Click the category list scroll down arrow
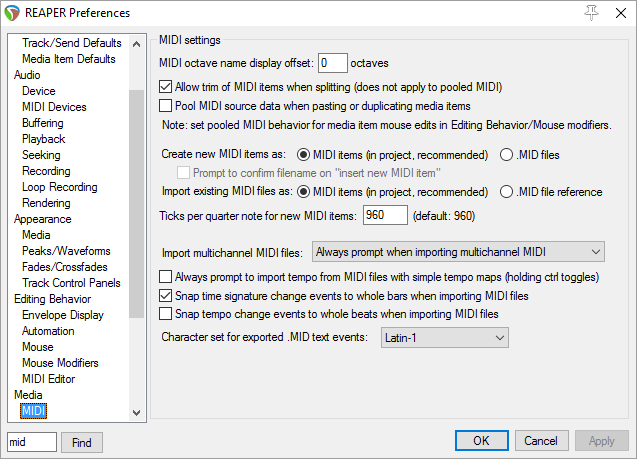This screenshot has height=459, width=637. pyautogui.click(x=136, y=413)
